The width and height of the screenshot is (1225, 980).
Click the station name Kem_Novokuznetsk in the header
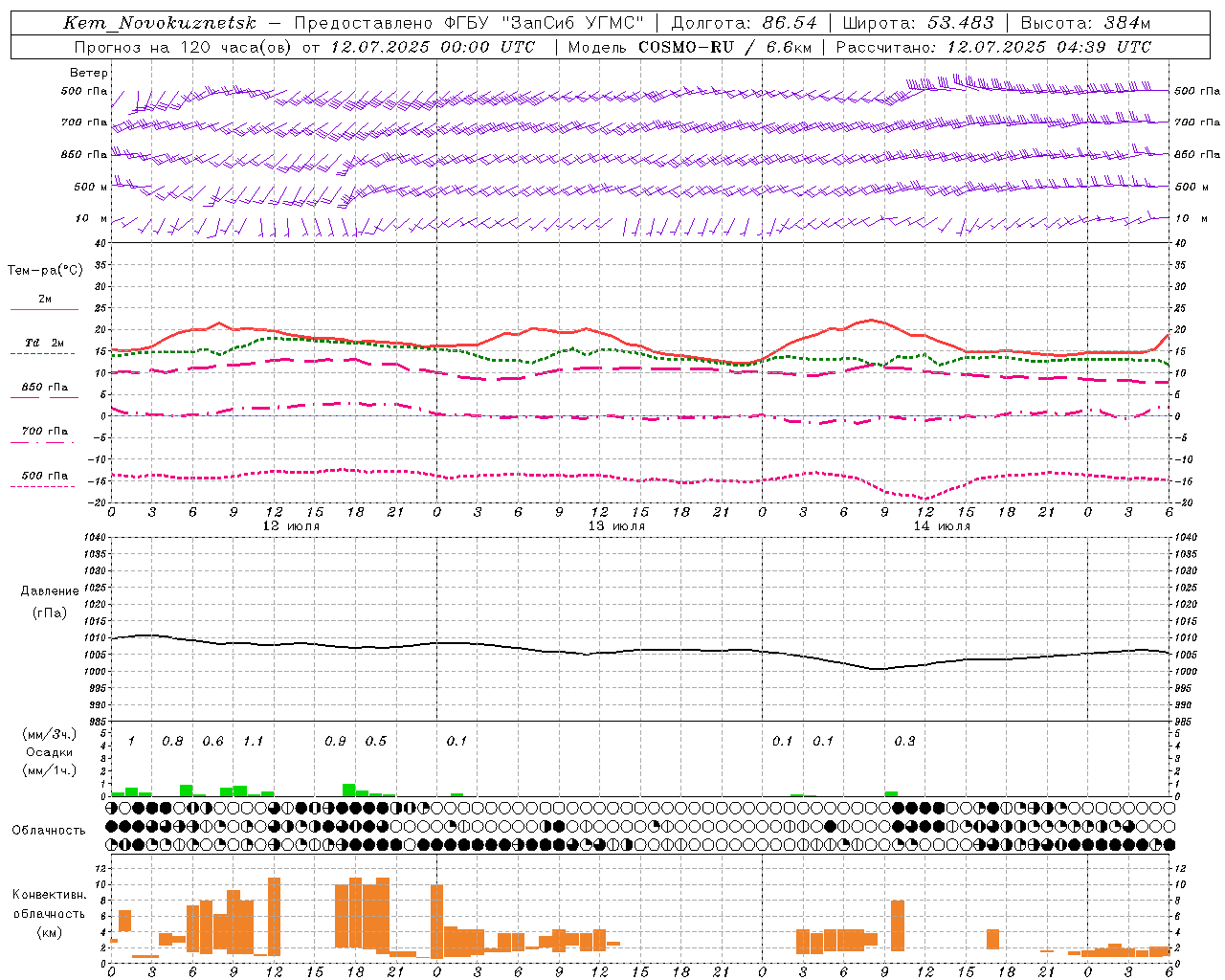pos(160,23)
